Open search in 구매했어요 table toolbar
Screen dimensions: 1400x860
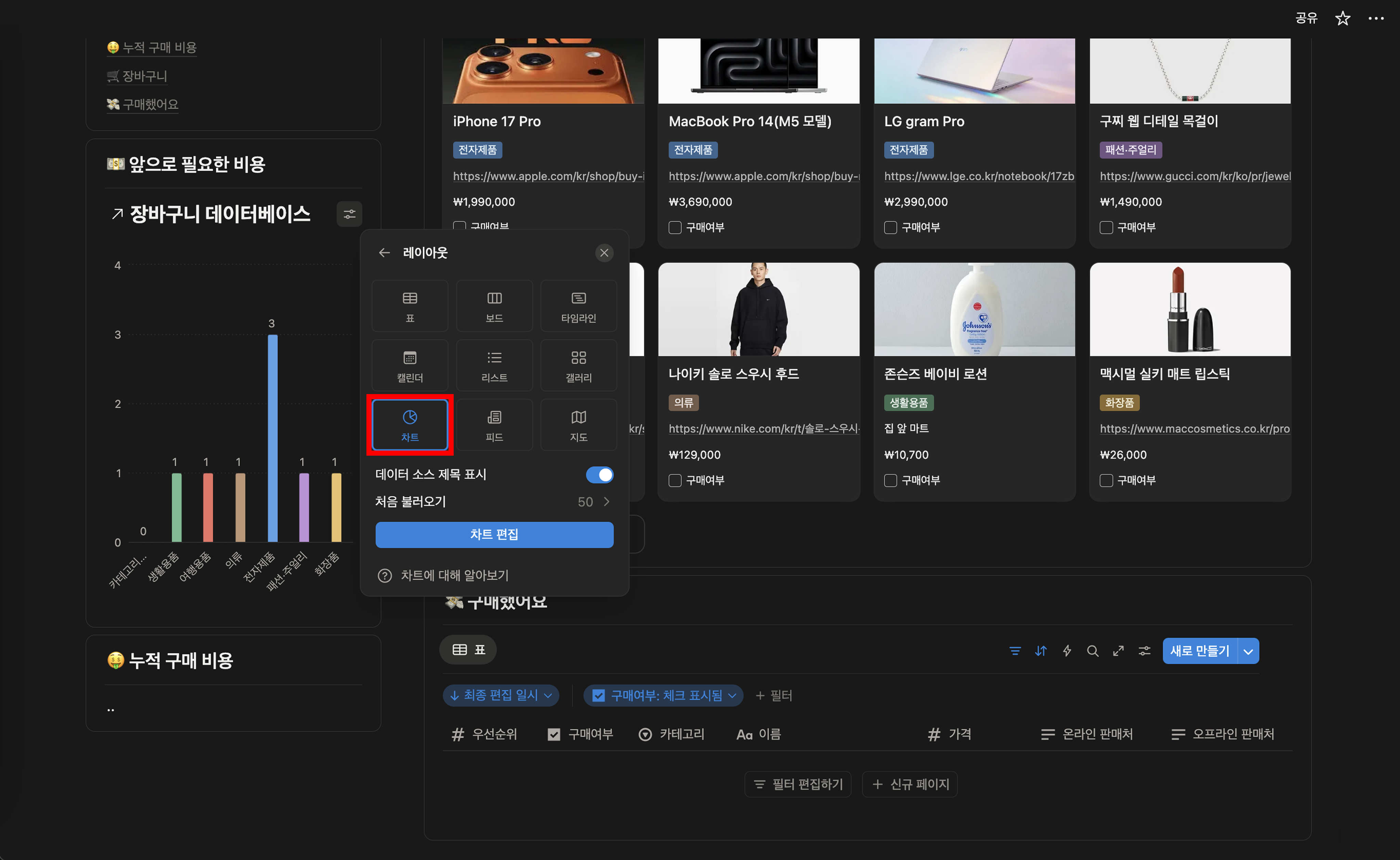[x=1092, y=651]
